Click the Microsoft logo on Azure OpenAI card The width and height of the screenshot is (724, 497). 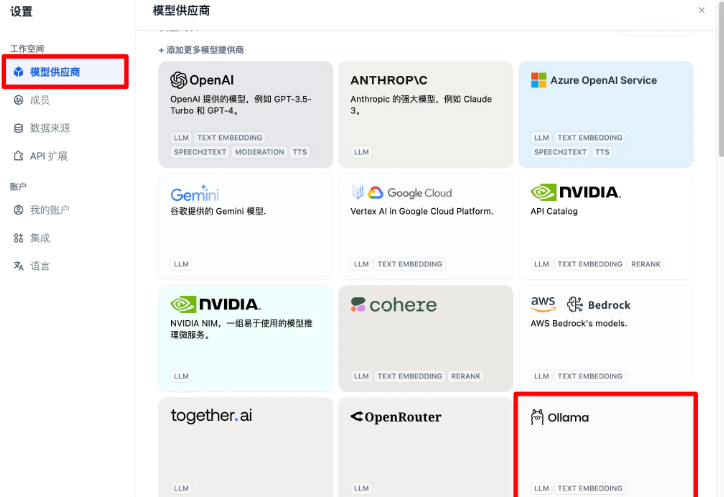[x=538, y=80]
